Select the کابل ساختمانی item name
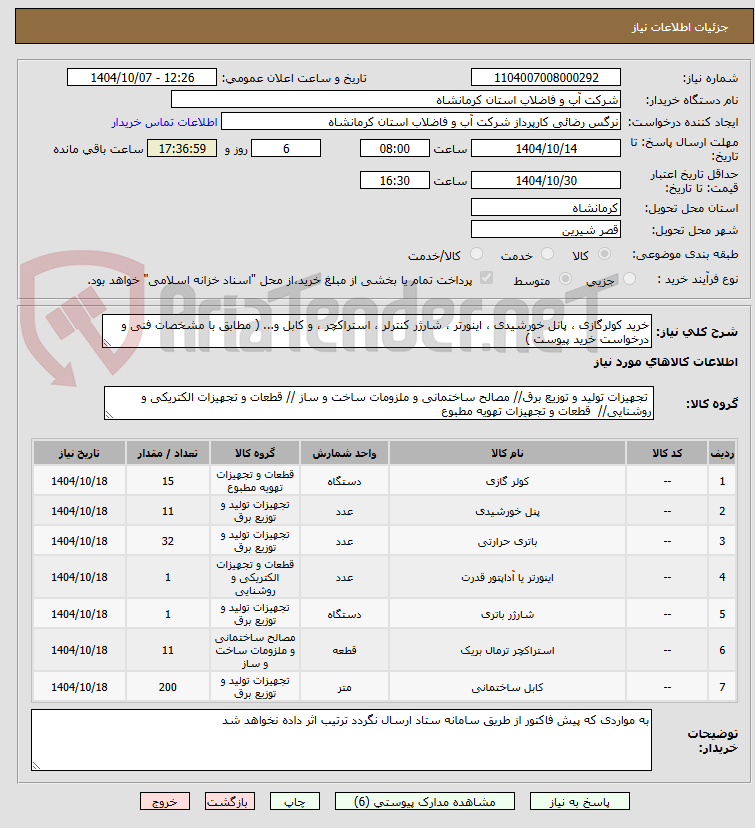The width and height of the screenshot is (755, 828). (x=507, y=687)
